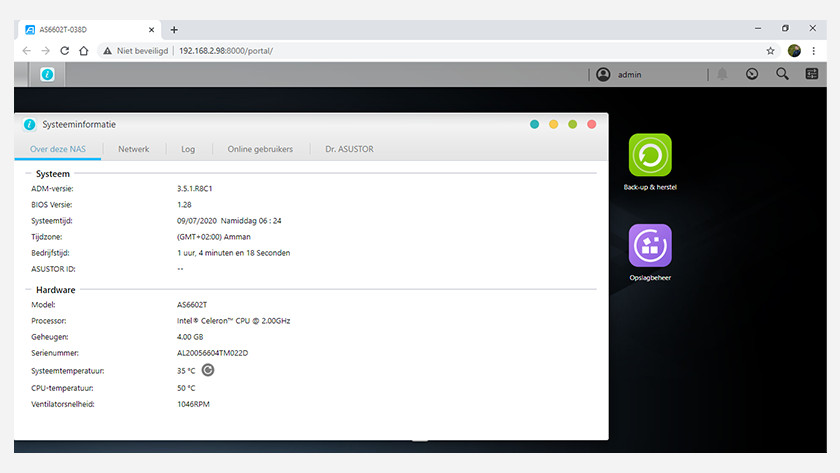Refresh system temperature reading
Image resolution: width=840 pixels, height=473 pixels.
pos(208,370)
